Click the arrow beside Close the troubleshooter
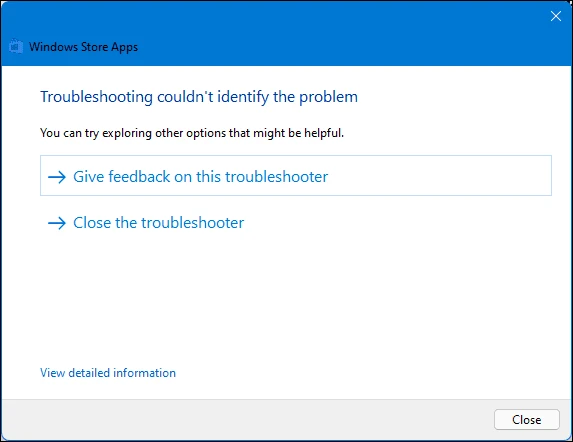Screen dimensions: 573x442 tap(57, 223)
